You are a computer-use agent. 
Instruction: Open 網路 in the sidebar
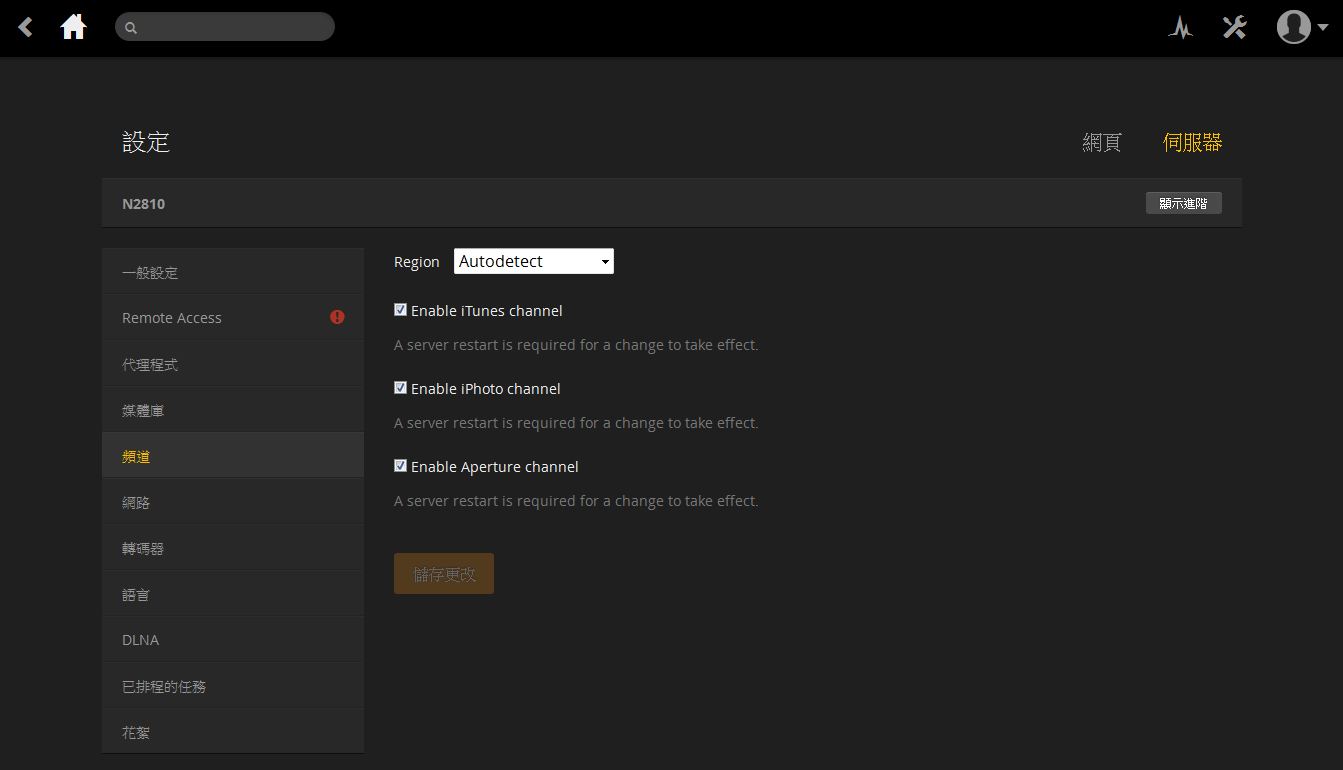click(233, 502)
